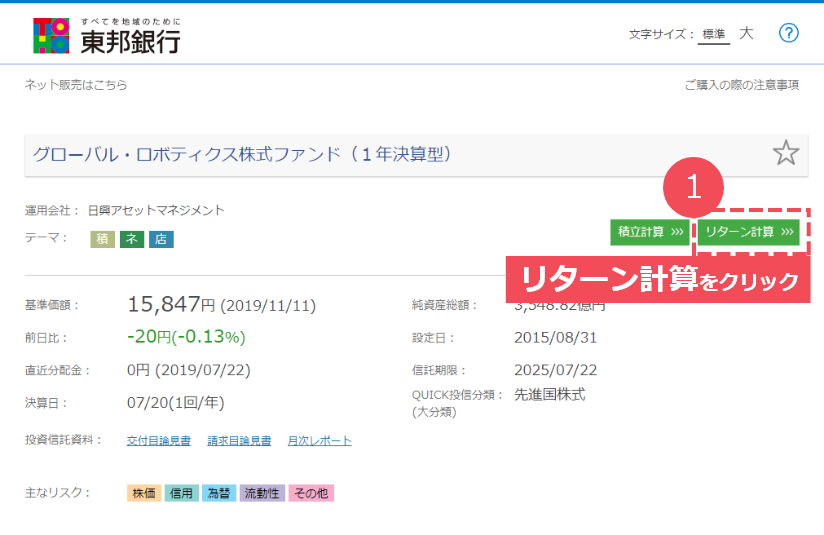Select the ネ theme badge
Viewport: 824px width, 535px height.
[x=132, y=239]
